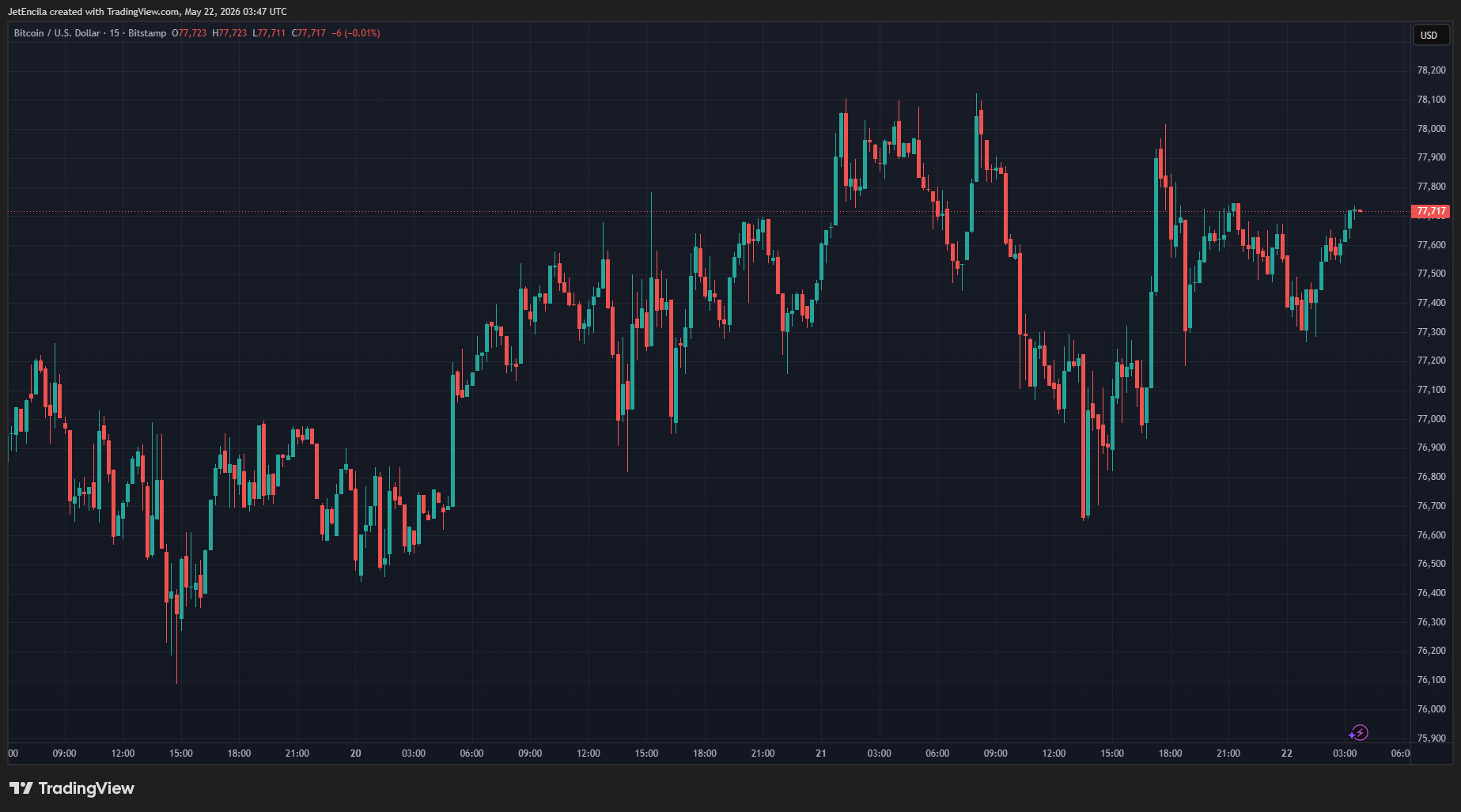Viewport: 1461px width, 812px height.
Task: Click the 15 interval in the legend
Action: coord(115,33)
